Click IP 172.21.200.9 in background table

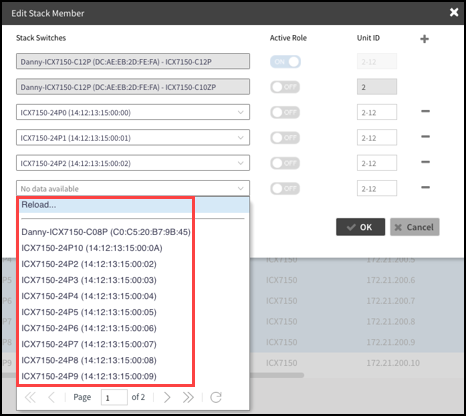[391, 342]
